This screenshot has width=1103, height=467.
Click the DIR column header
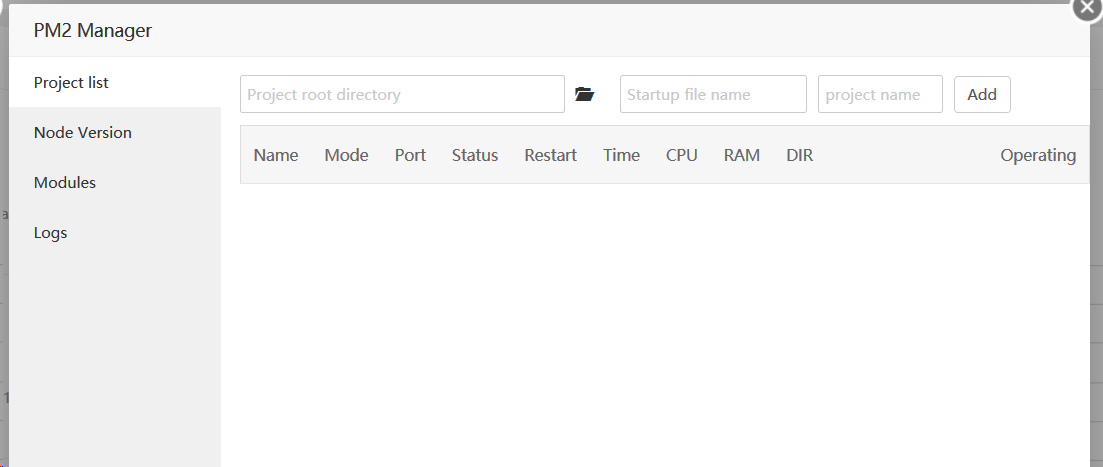tap(799, 155)
